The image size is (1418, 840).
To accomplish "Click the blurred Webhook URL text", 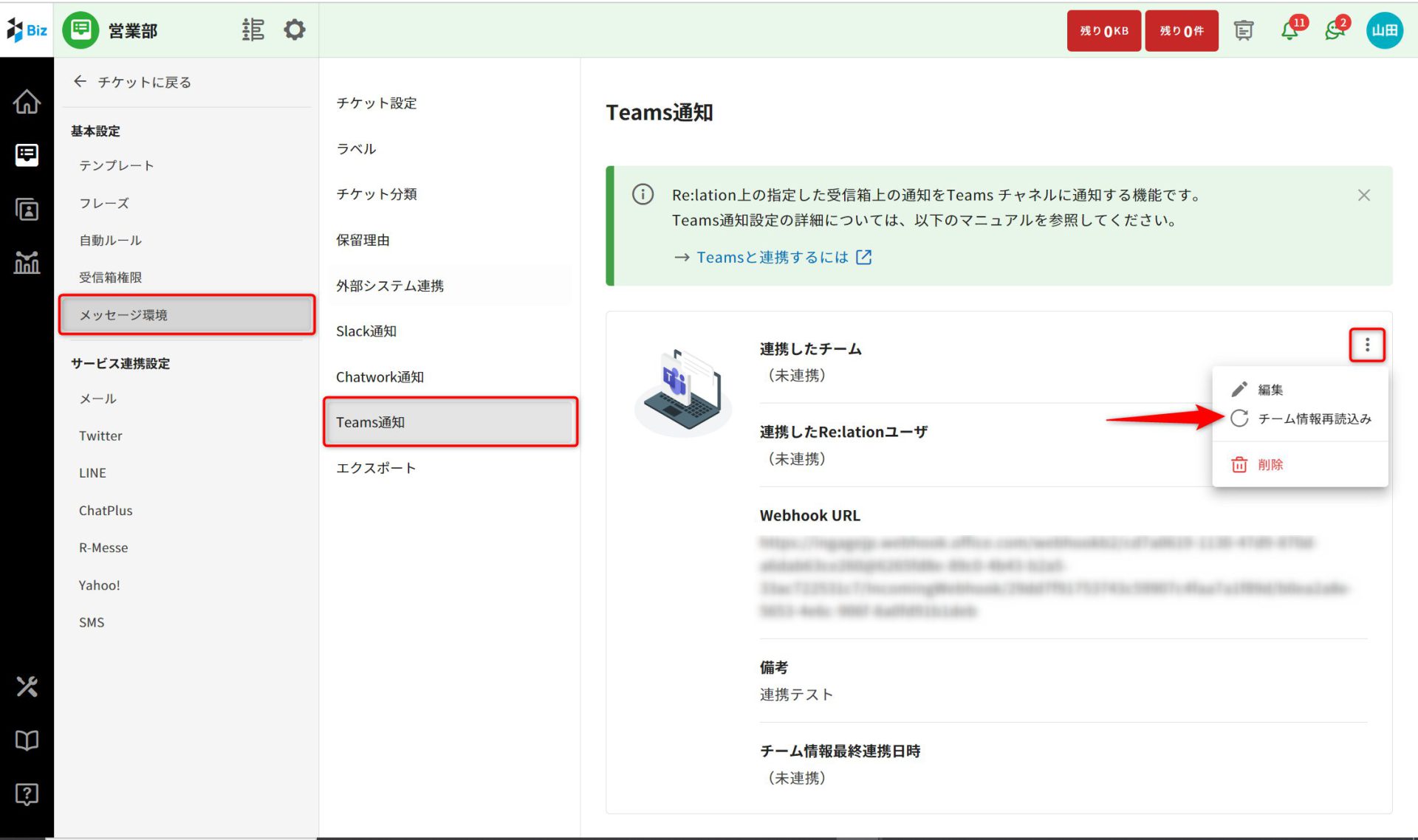I will tap(1054, 576).
